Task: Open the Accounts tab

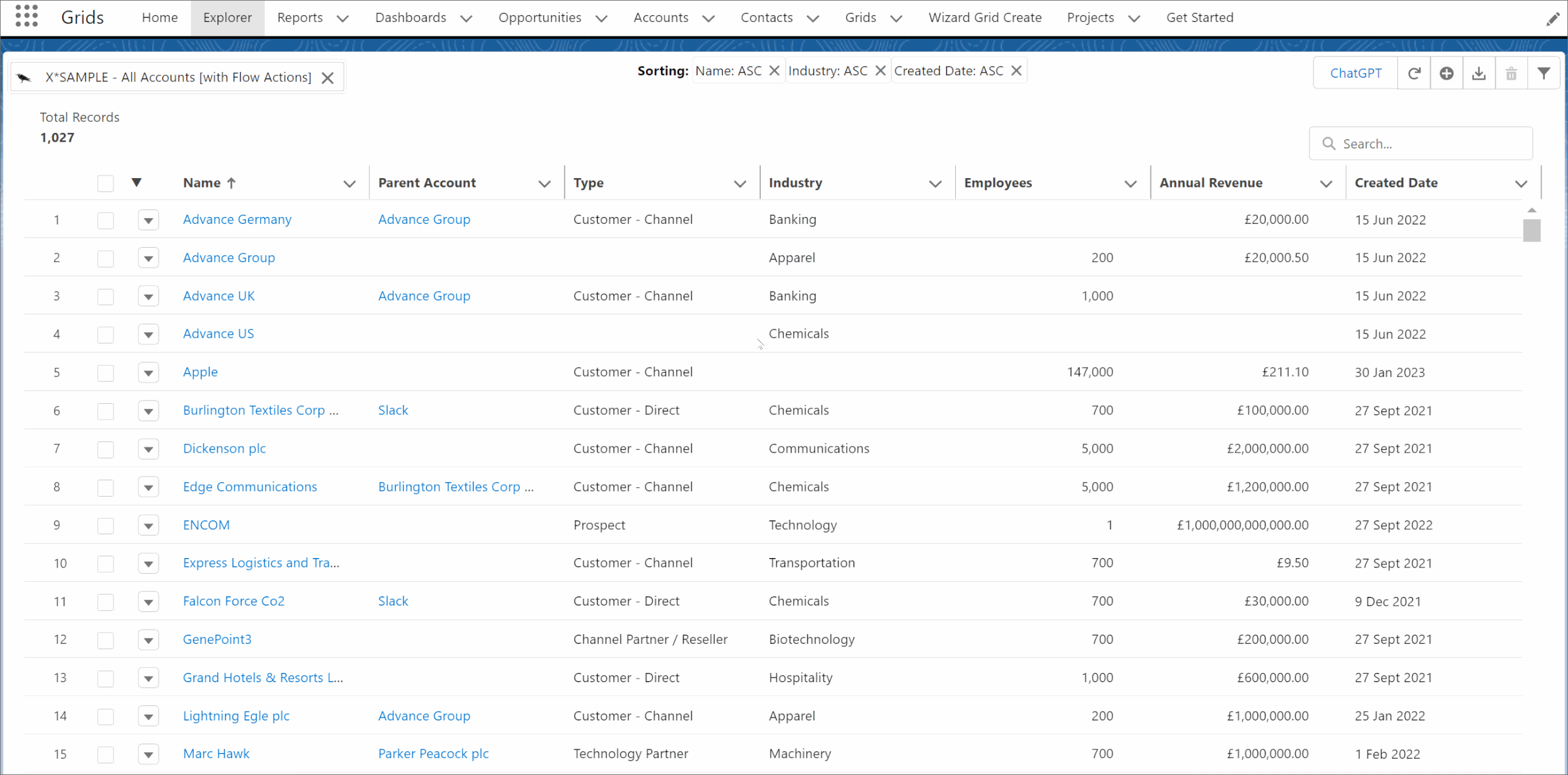Action: [x=661, y=18]
